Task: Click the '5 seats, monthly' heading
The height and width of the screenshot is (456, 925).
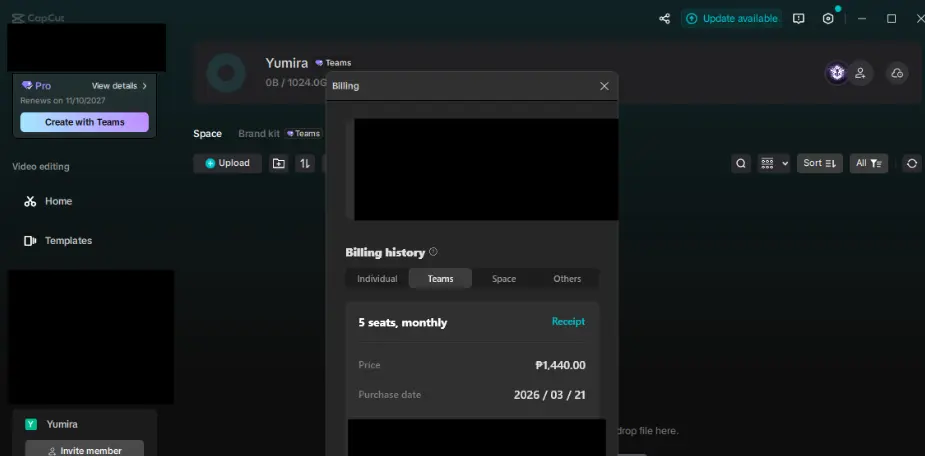Action: click(x=403, y=323)
